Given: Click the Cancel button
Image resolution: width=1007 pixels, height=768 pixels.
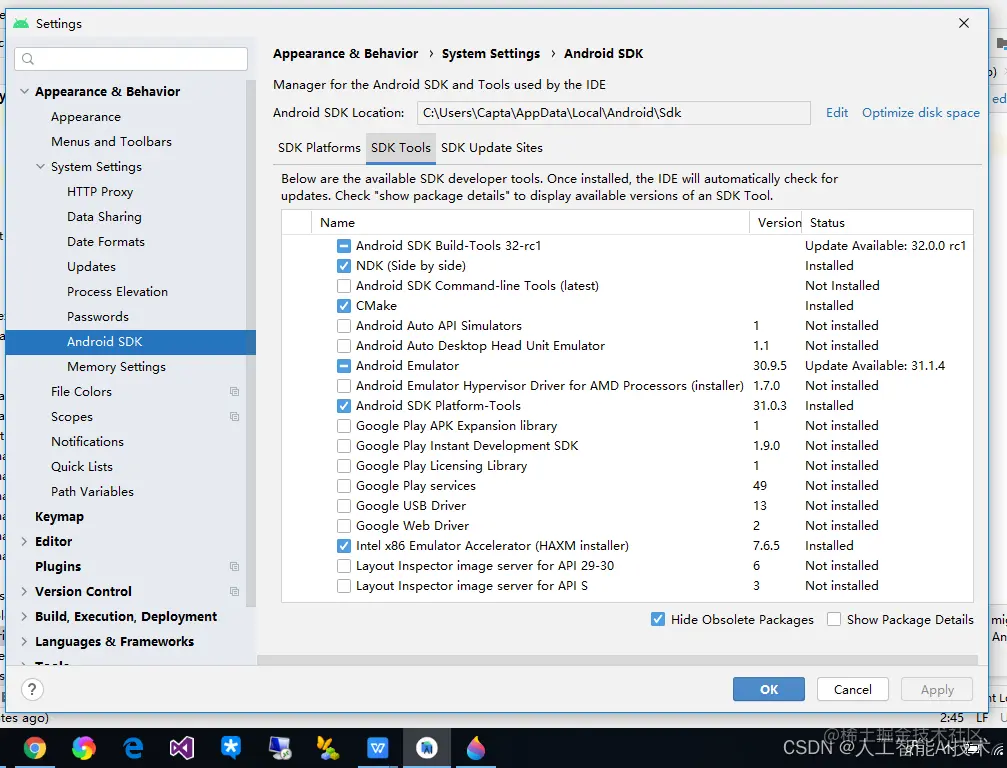Looking at the screenshot, I should pyautogui.click(x=852, y=690).
